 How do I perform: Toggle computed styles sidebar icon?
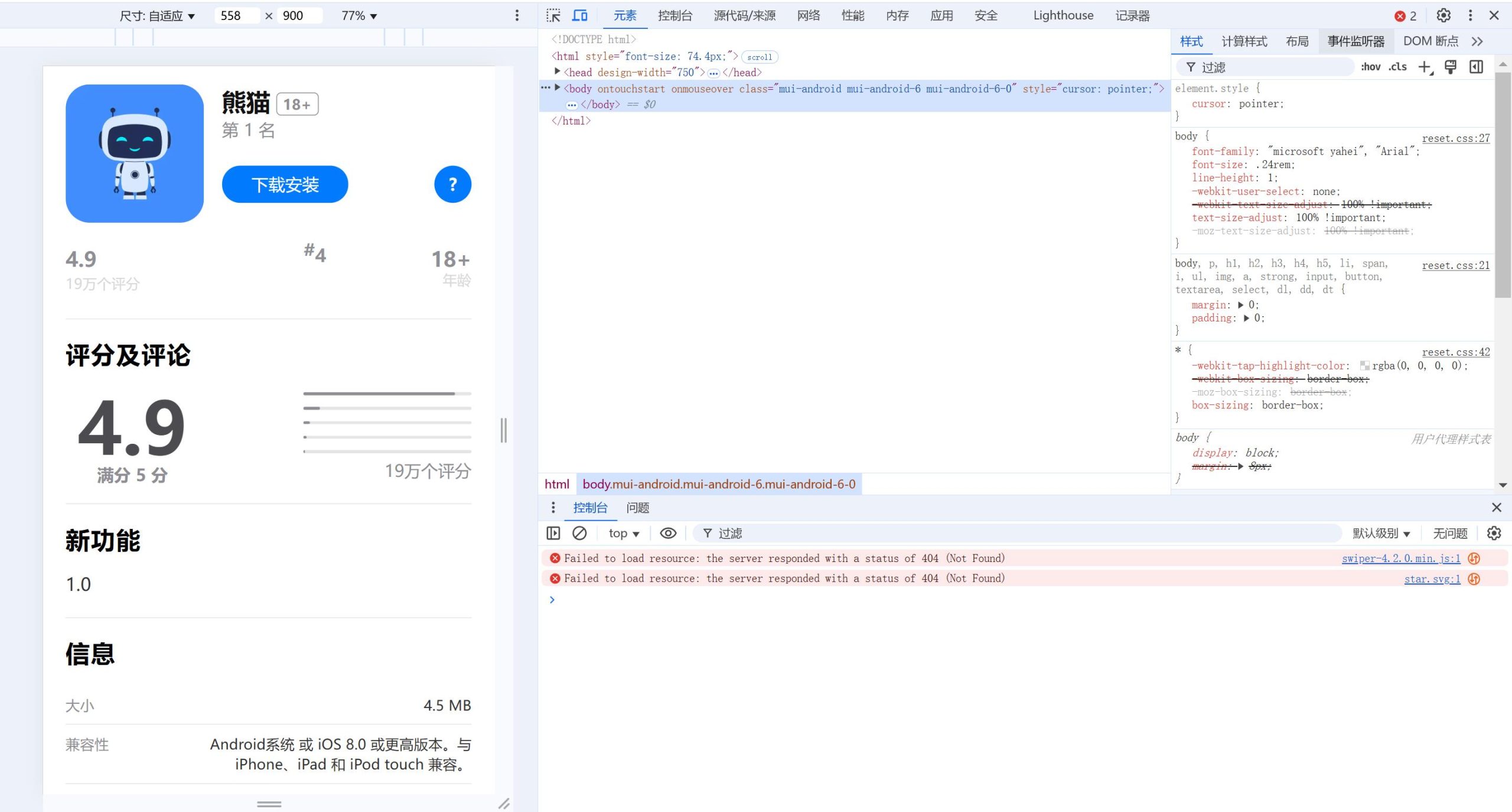click(1476, 67)
